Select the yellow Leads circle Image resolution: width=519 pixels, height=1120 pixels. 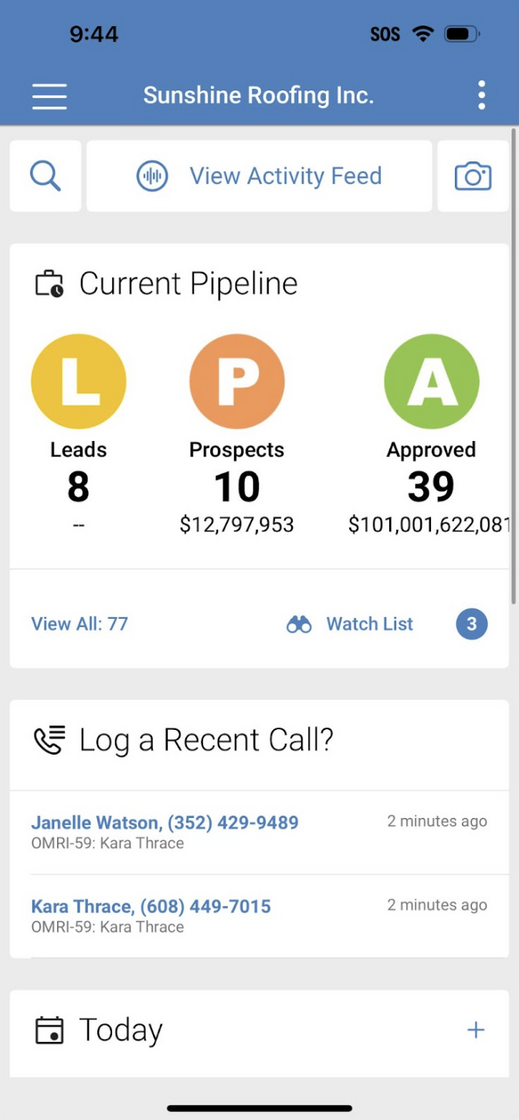click(79, 381)
